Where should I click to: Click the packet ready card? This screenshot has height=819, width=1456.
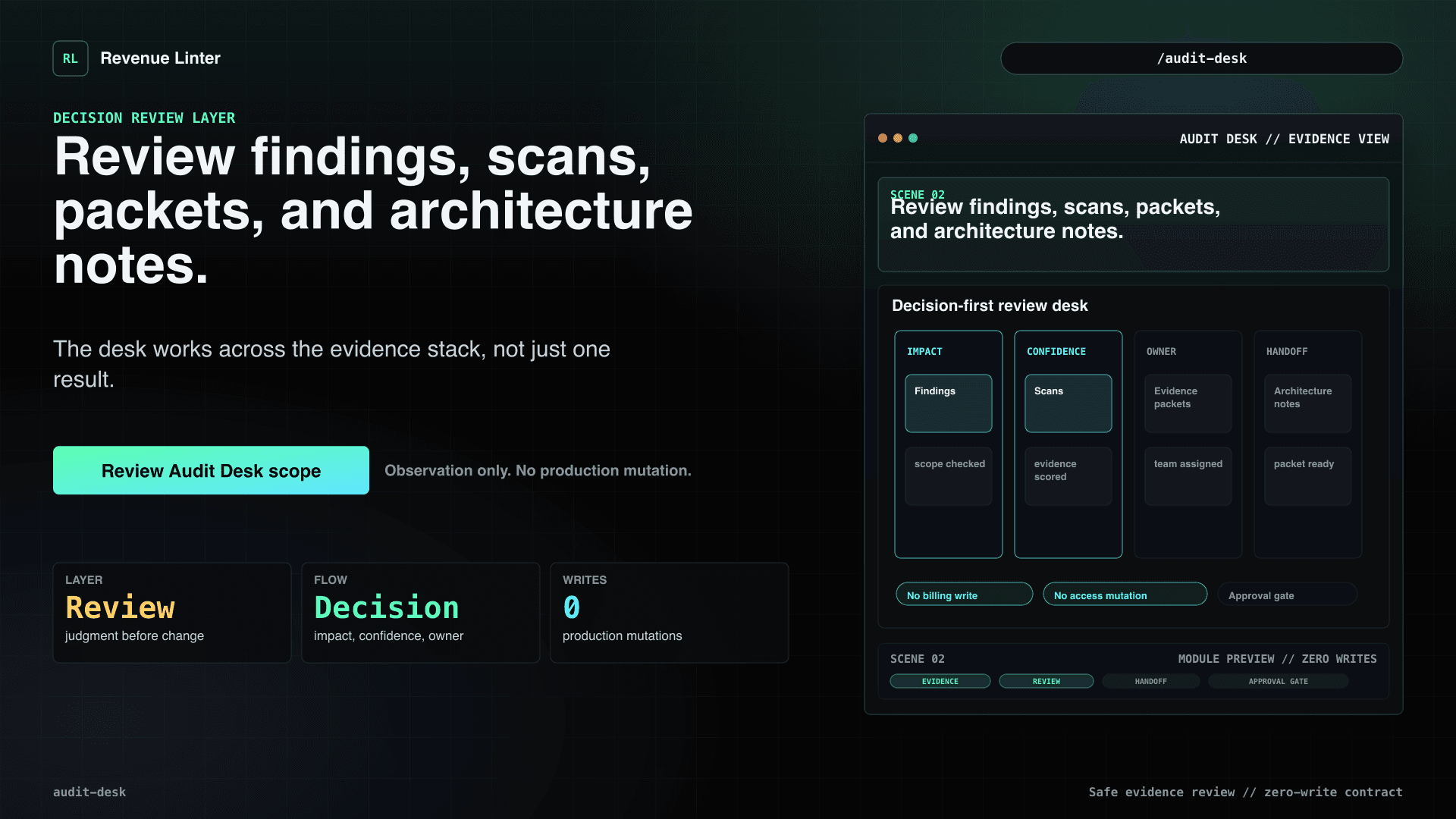[1307, 476]
